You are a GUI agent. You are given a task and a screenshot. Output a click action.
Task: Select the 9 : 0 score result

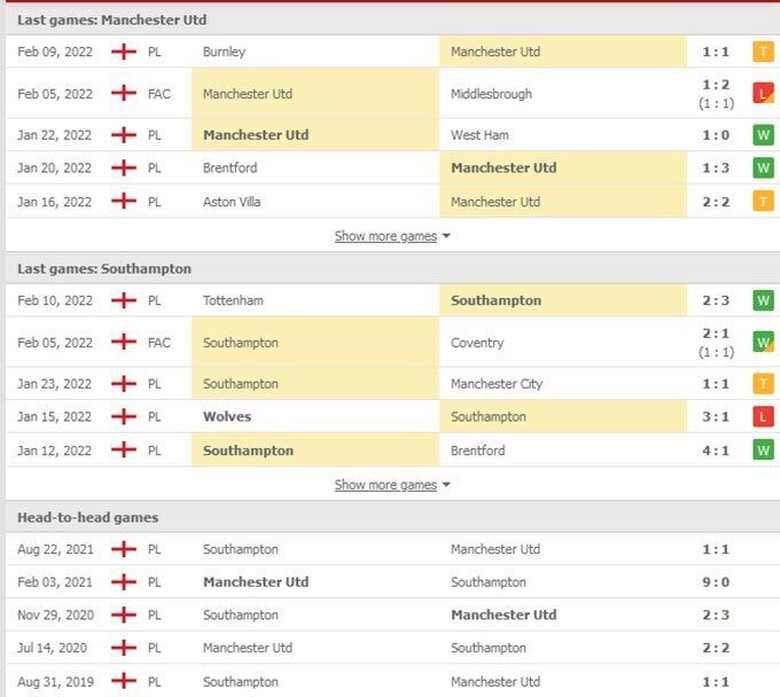click(715, 582)
